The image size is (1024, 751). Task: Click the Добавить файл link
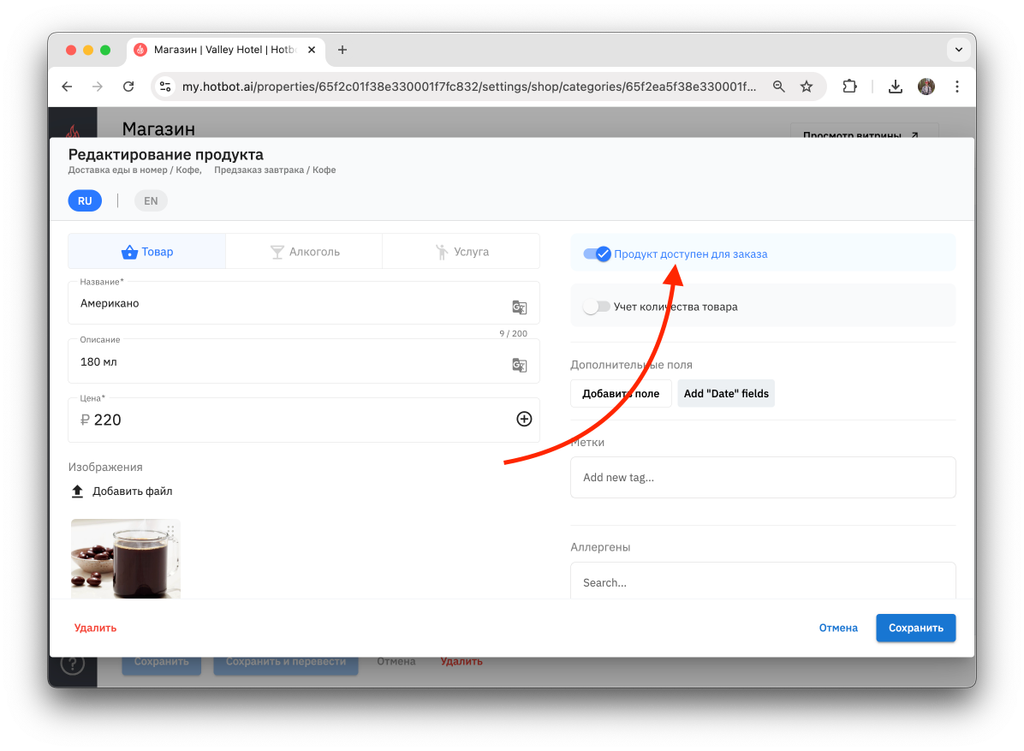coord(132,491)
